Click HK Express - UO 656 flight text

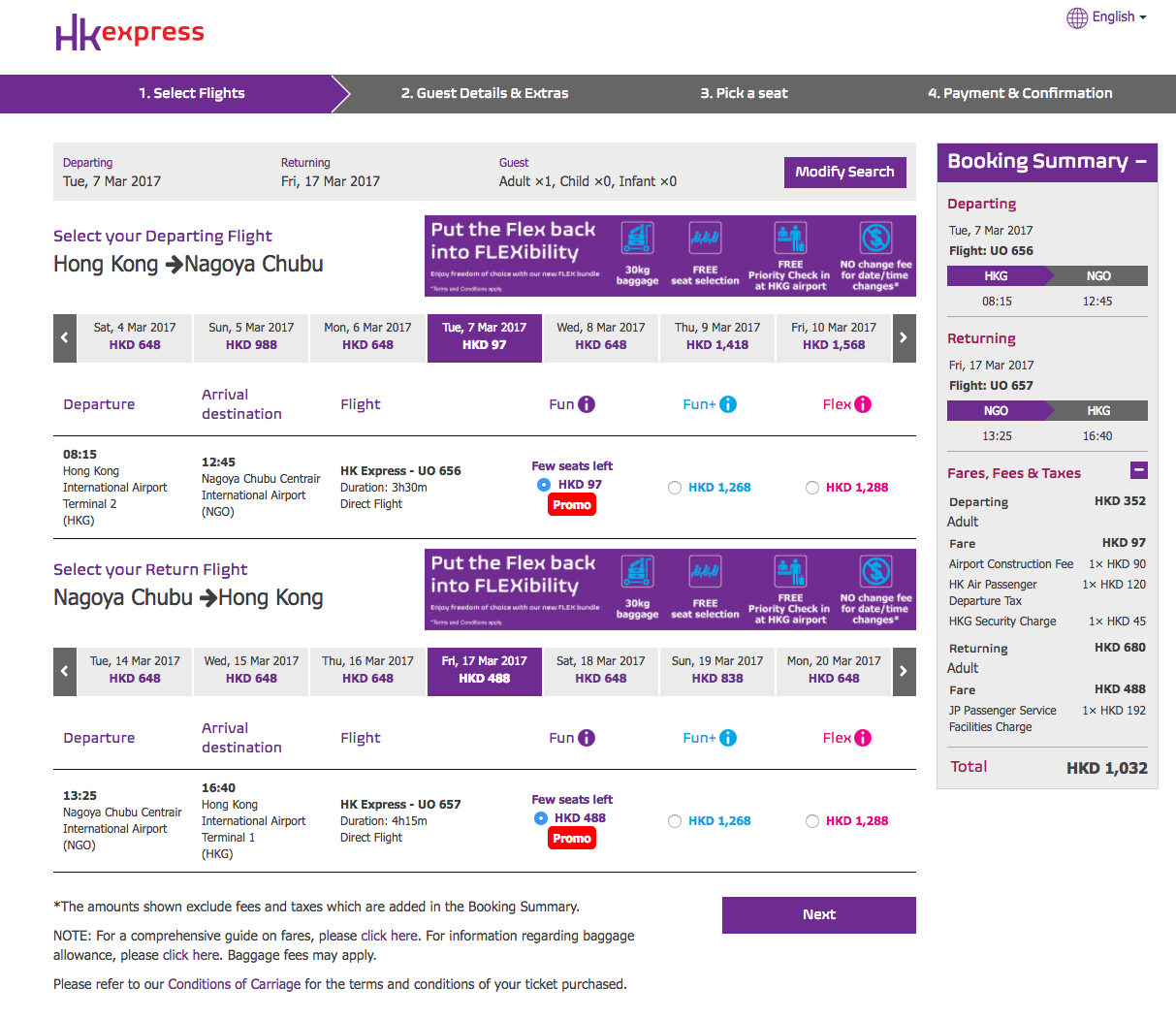400,470
